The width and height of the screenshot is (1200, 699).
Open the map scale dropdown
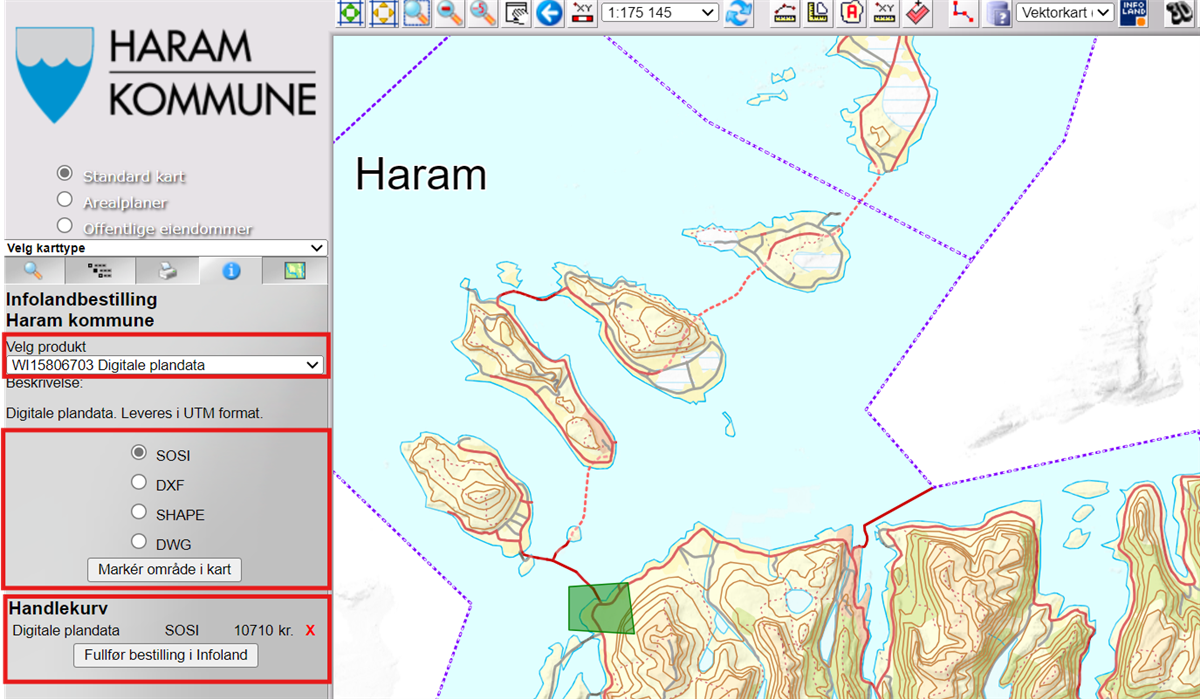click(x=659, y=13)
